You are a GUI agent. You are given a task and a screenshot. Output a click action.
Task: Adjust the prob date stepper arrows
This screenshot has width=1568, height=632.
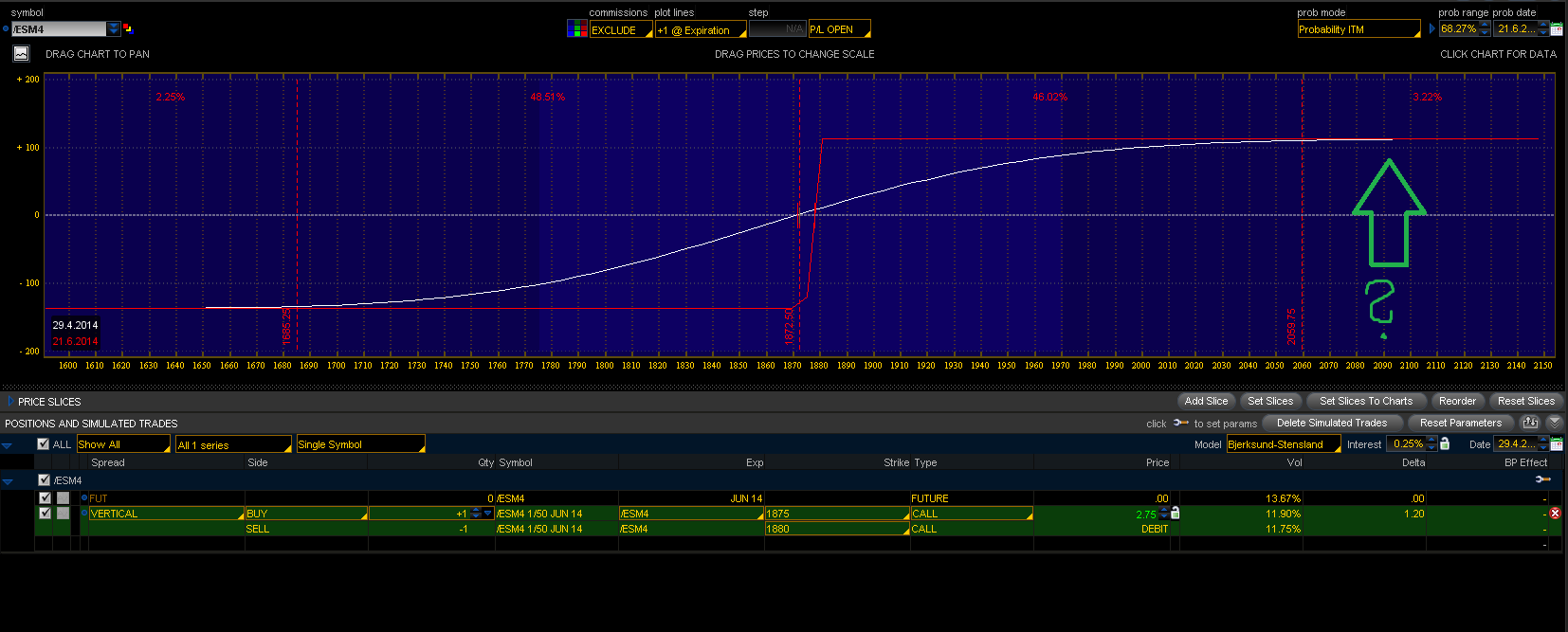click(1542, 29)
